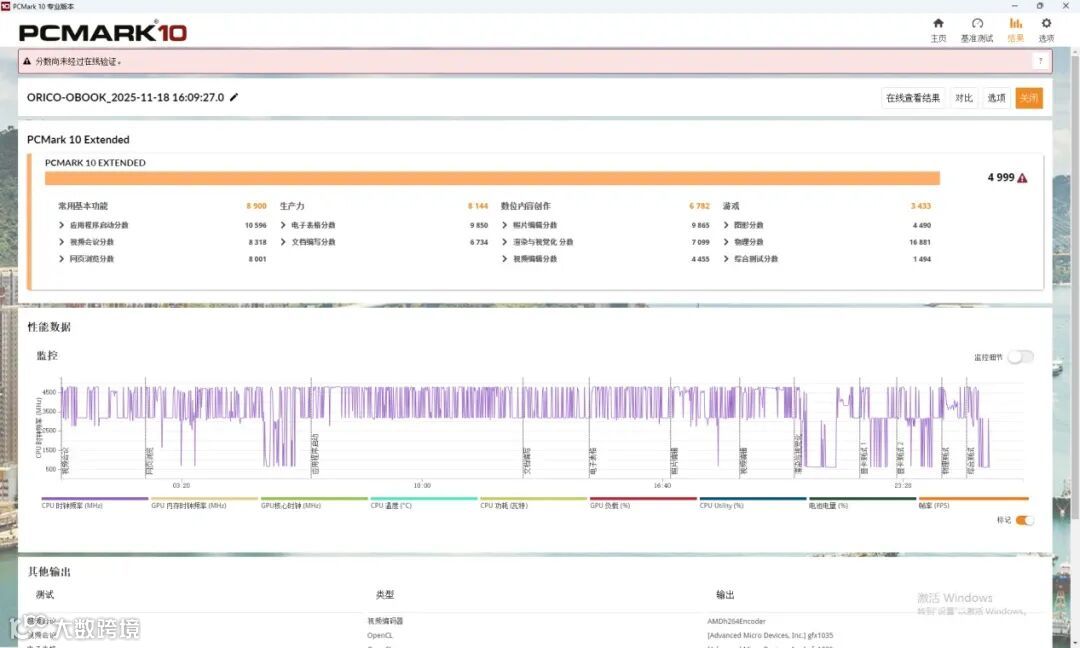Click the orange PCMark 10 Extended score bar
This screenshot has width=1080, height=648.
coord(492,178)
